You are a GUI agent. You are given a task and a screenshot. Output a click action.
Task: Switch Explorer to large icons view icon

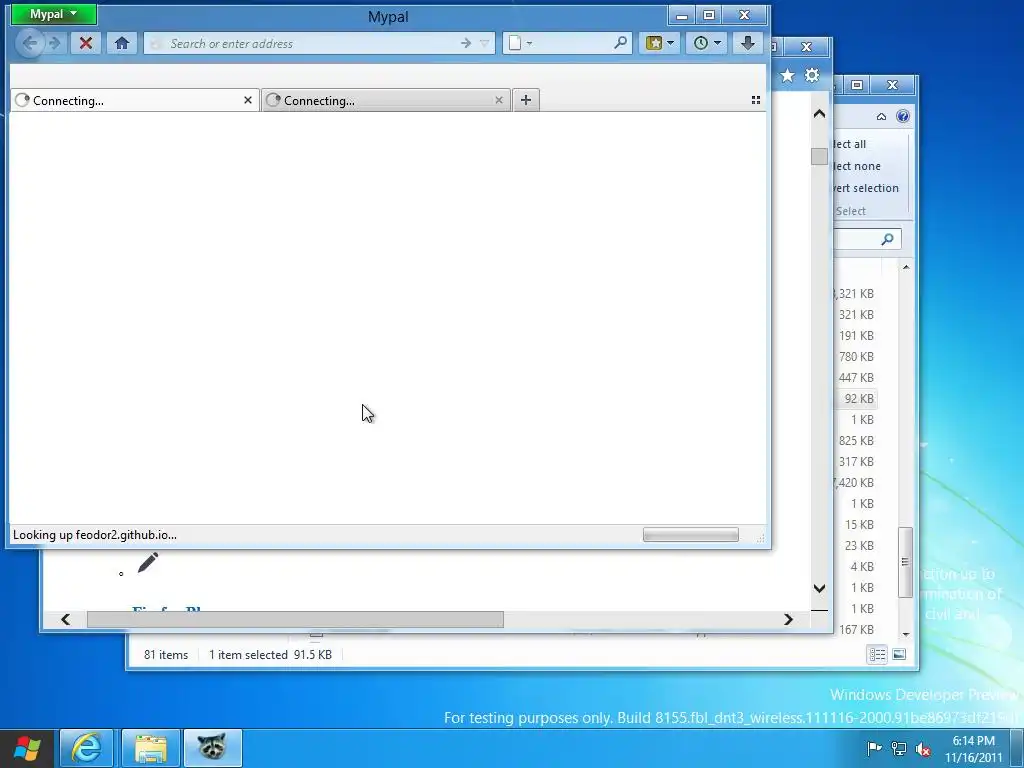tap(899, 654)
